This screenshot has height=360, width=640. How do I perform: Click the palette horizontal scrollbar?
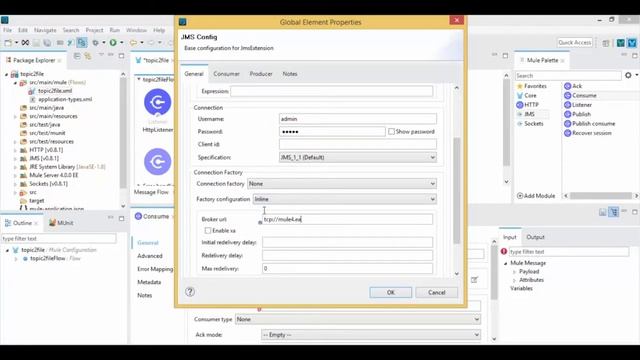click(x=600, y=196)
